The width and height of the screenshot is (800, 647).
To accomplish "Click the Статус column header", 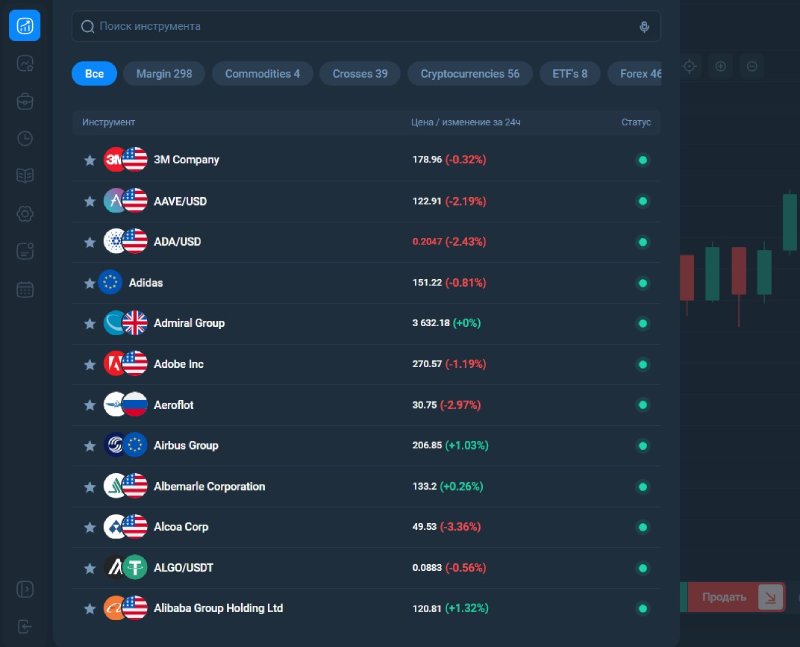I will tap(636, 122).
